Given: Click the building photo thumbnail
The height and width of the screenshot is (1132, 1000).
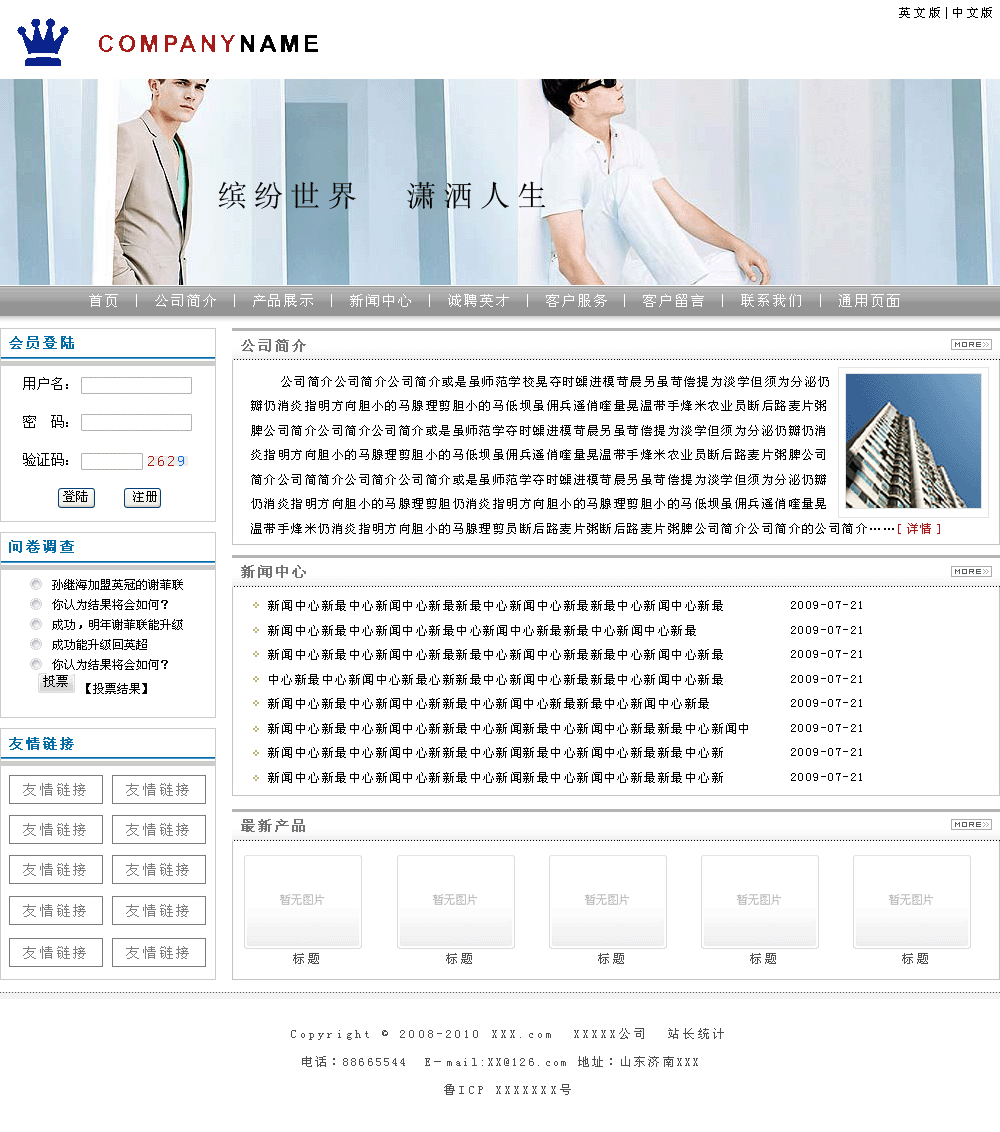Looking at the screenshot, I should [x=913, y=441].
